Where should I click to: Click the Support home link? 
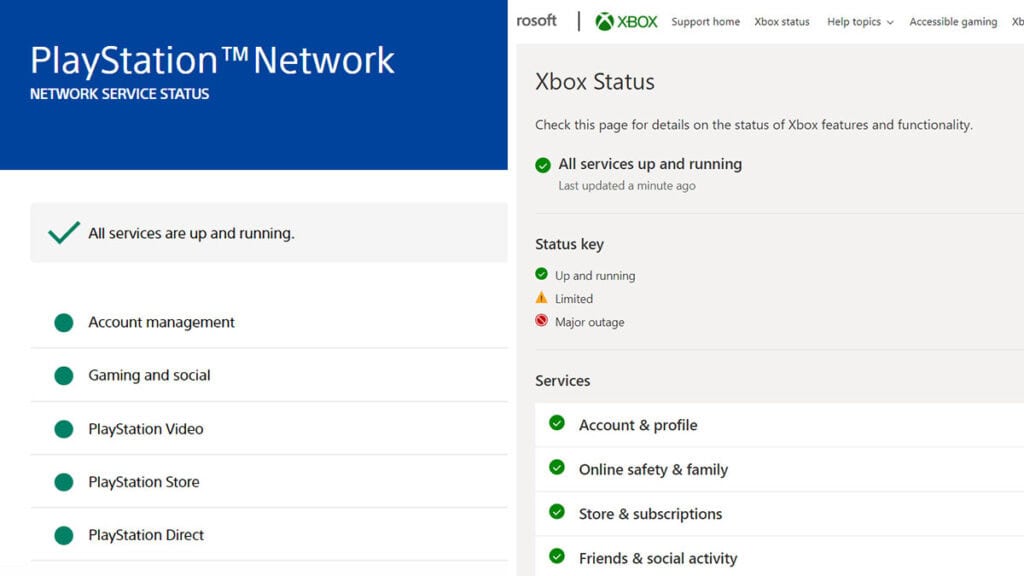click(706, 21)
